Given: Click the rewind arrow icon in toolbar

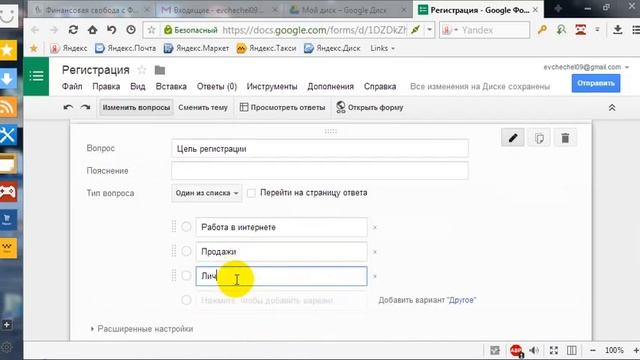Looking at the screenshot, I should pyautogui.click(x=111, y=30).
